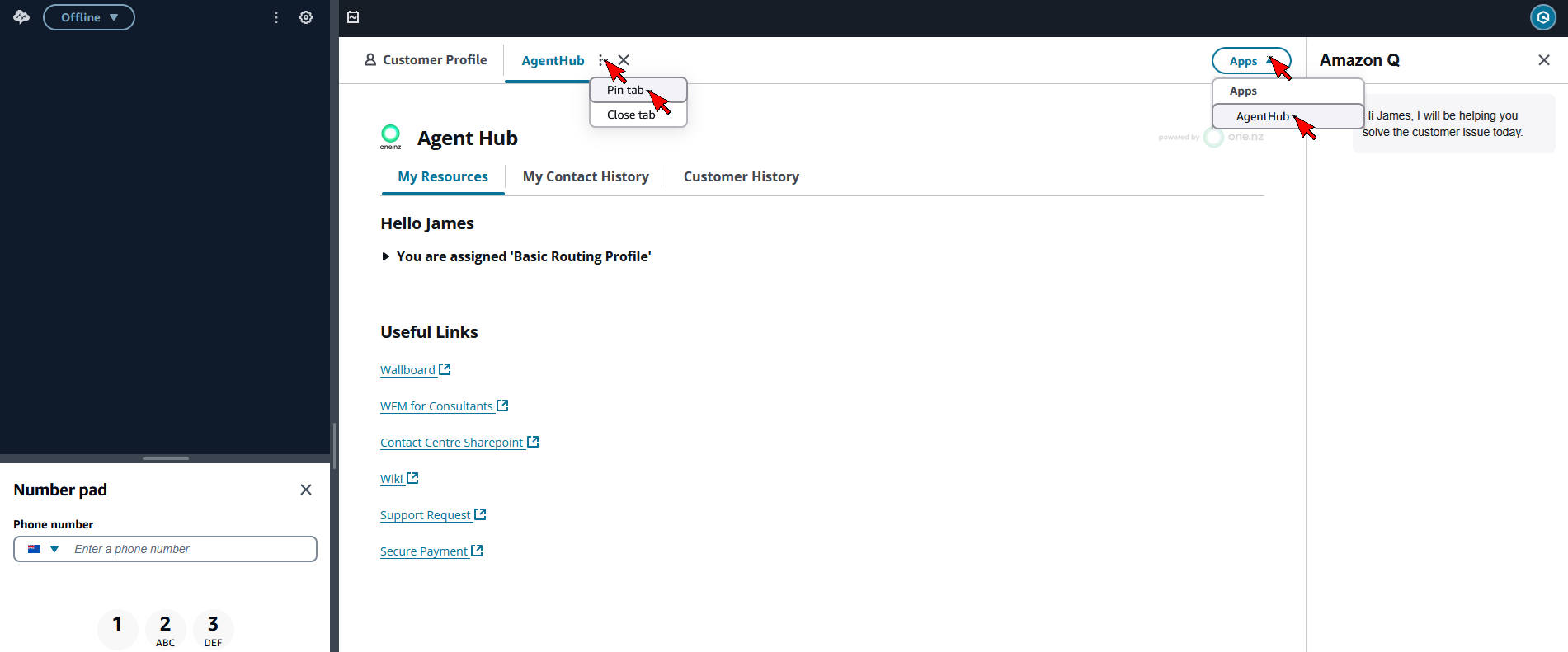The width and height of the screenshot is (1568, 652).
Task: Select AgentHub in Apps list
Action: (1262, 116)
